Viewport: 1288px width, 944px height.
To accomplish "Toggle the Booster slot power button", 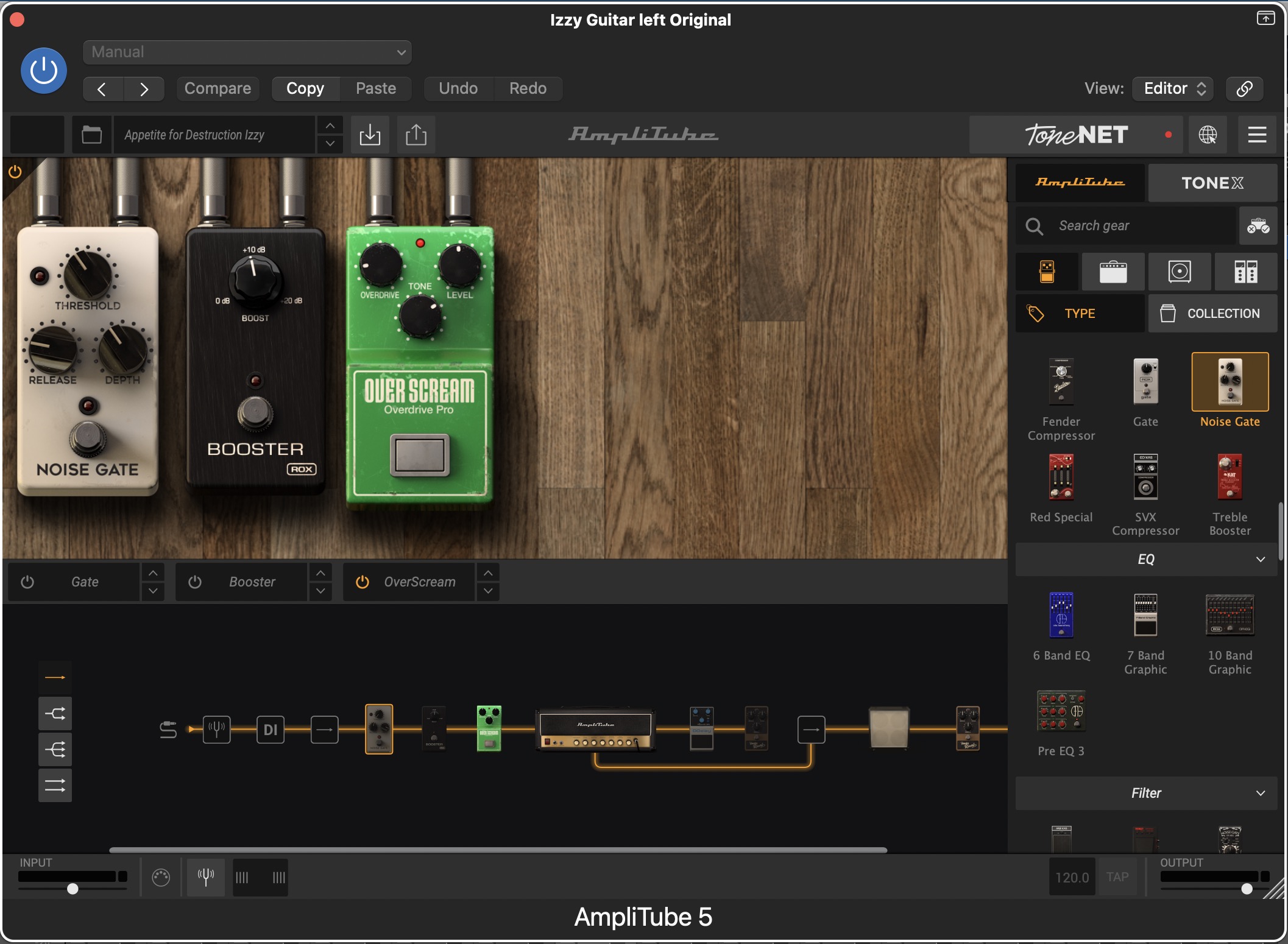I will pyautogui.click(x=195, y=582).
